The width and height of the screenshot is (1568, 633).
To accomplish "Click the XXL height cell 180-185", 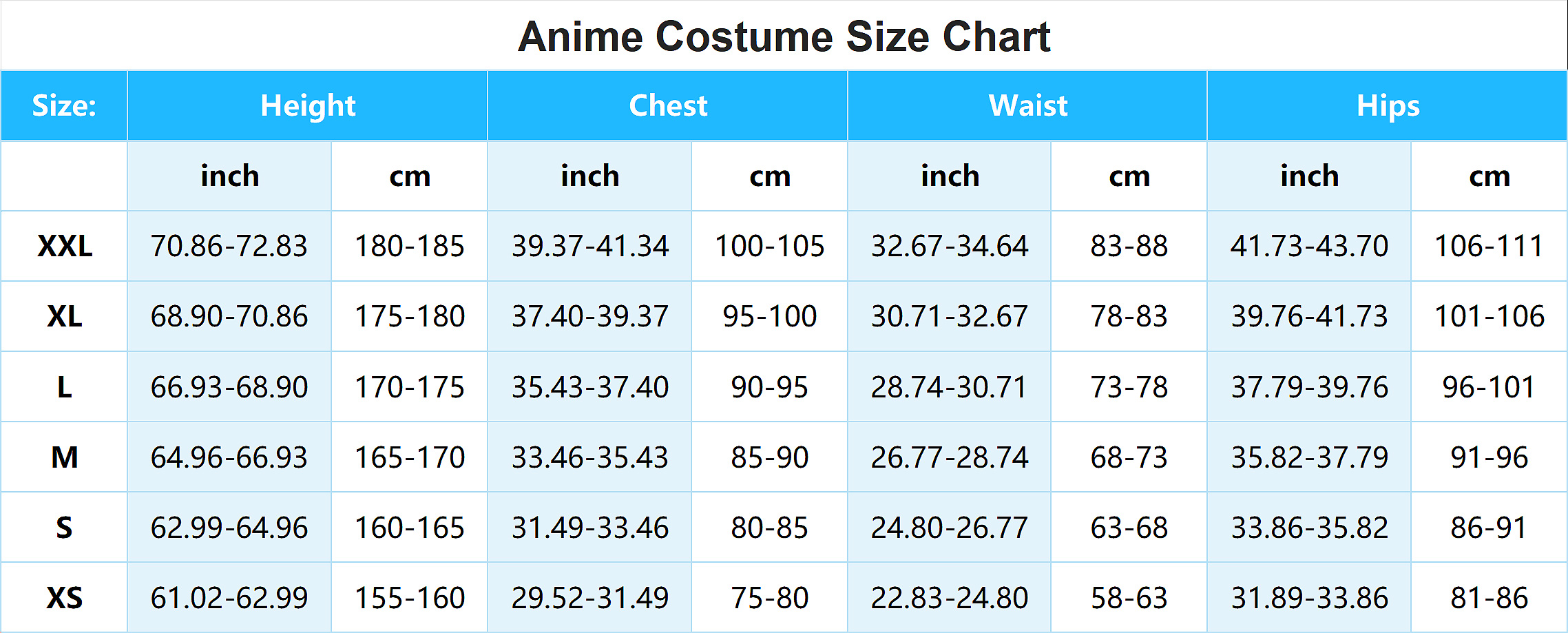I will click(410, 246).
